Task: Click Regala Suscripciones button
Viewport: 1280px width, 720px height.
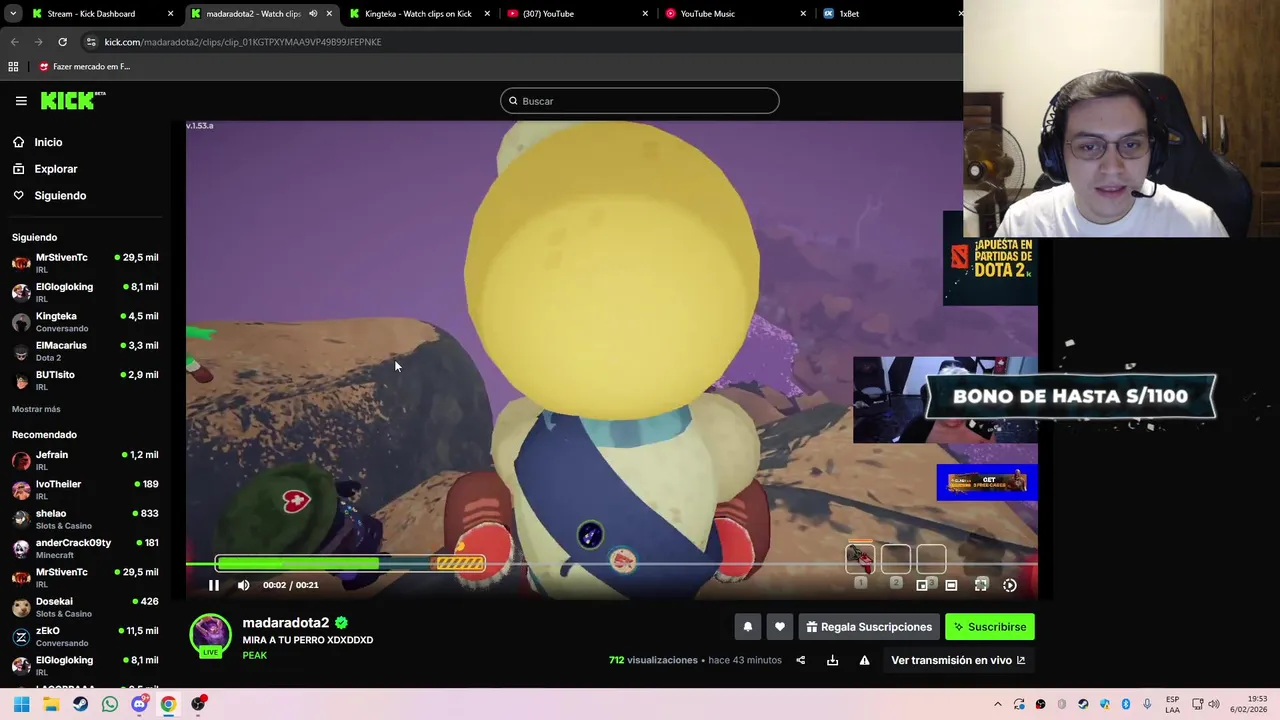Action: (869, 627)
